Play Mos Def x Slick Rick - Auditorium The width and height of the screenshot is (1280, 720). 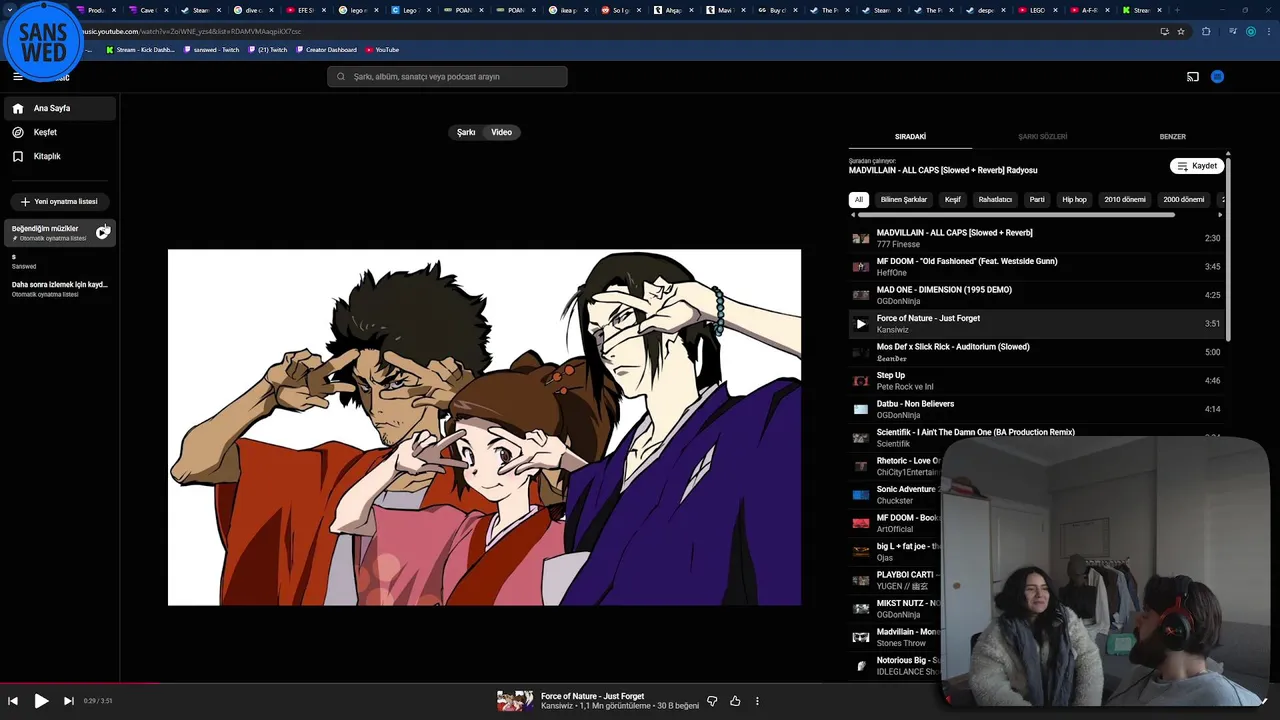tap(1036, 352)
